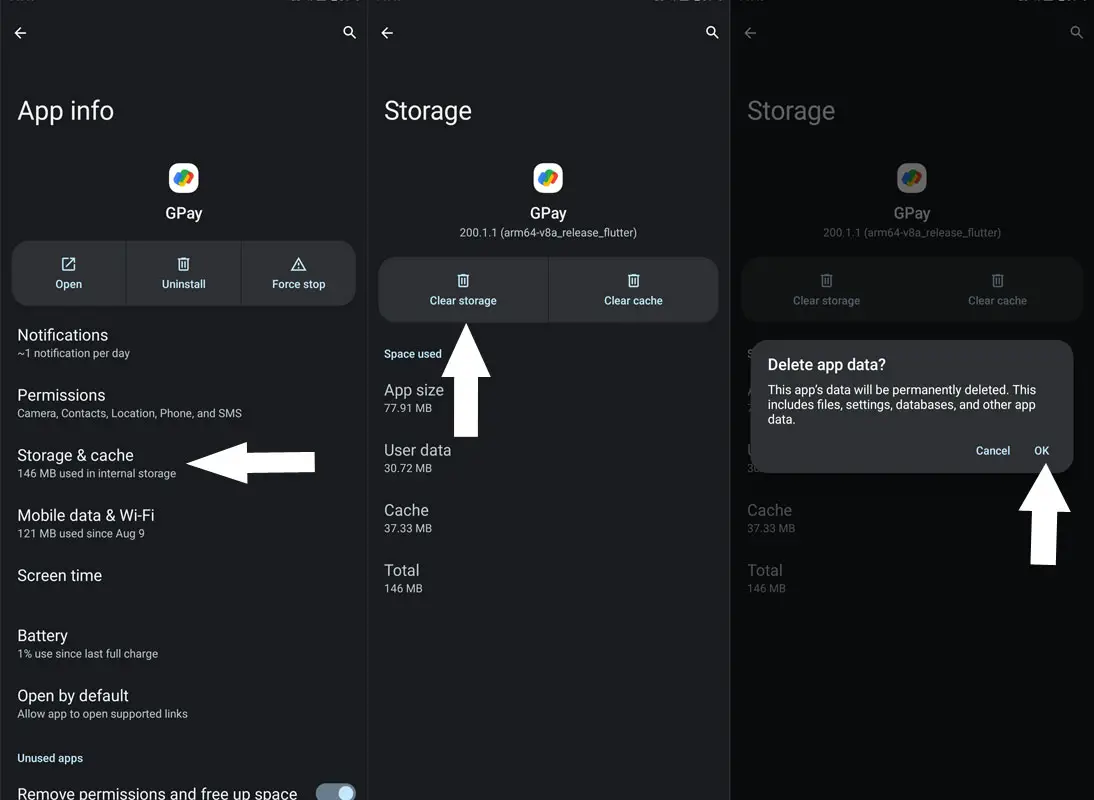Open Mobile data & Wi-Fi usage
The image size is (1094, 800).
183,523
